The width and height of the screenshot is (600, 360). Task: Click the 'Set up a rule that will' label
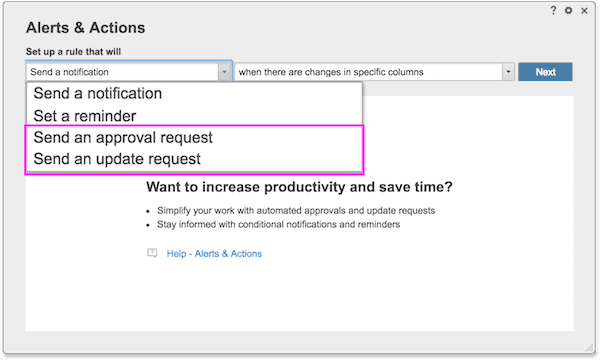73,52
